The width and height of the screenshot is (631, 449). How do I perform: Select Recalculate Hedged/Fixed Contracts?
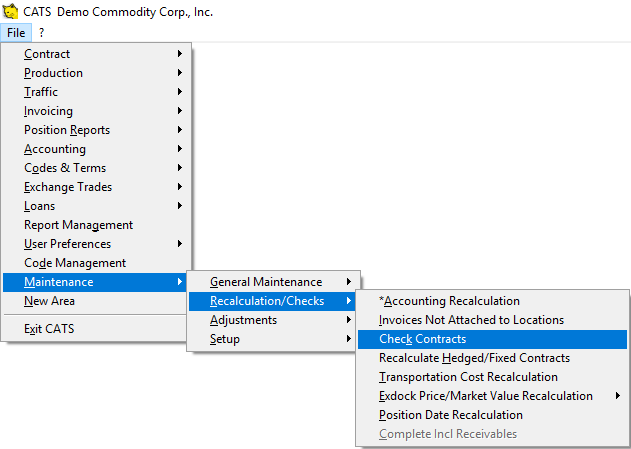point(493,358)
